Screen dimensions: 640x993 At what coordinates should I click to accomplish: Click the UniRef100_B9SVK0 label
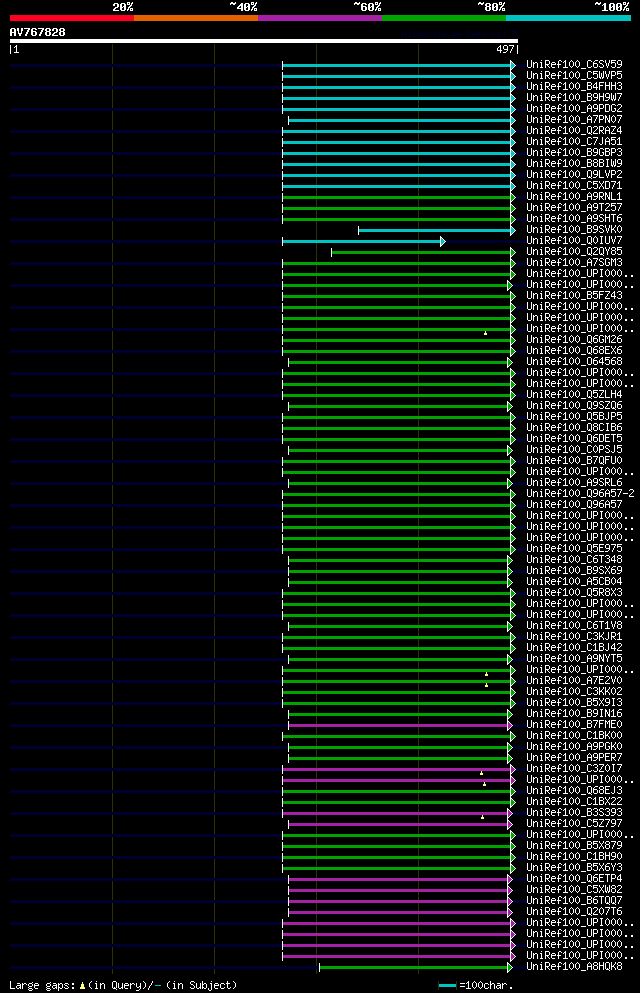574,230
